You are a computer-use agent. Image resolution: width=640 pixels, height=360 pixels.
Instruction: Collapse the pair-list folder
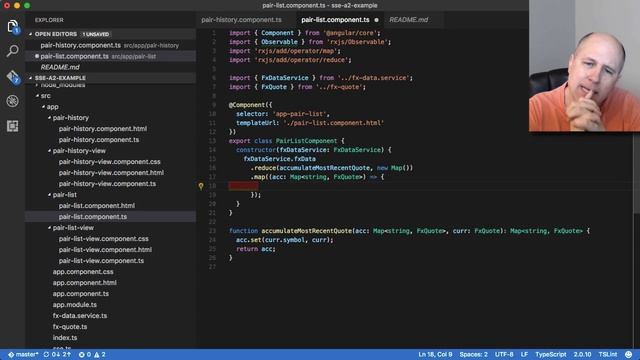pos(49,195)
